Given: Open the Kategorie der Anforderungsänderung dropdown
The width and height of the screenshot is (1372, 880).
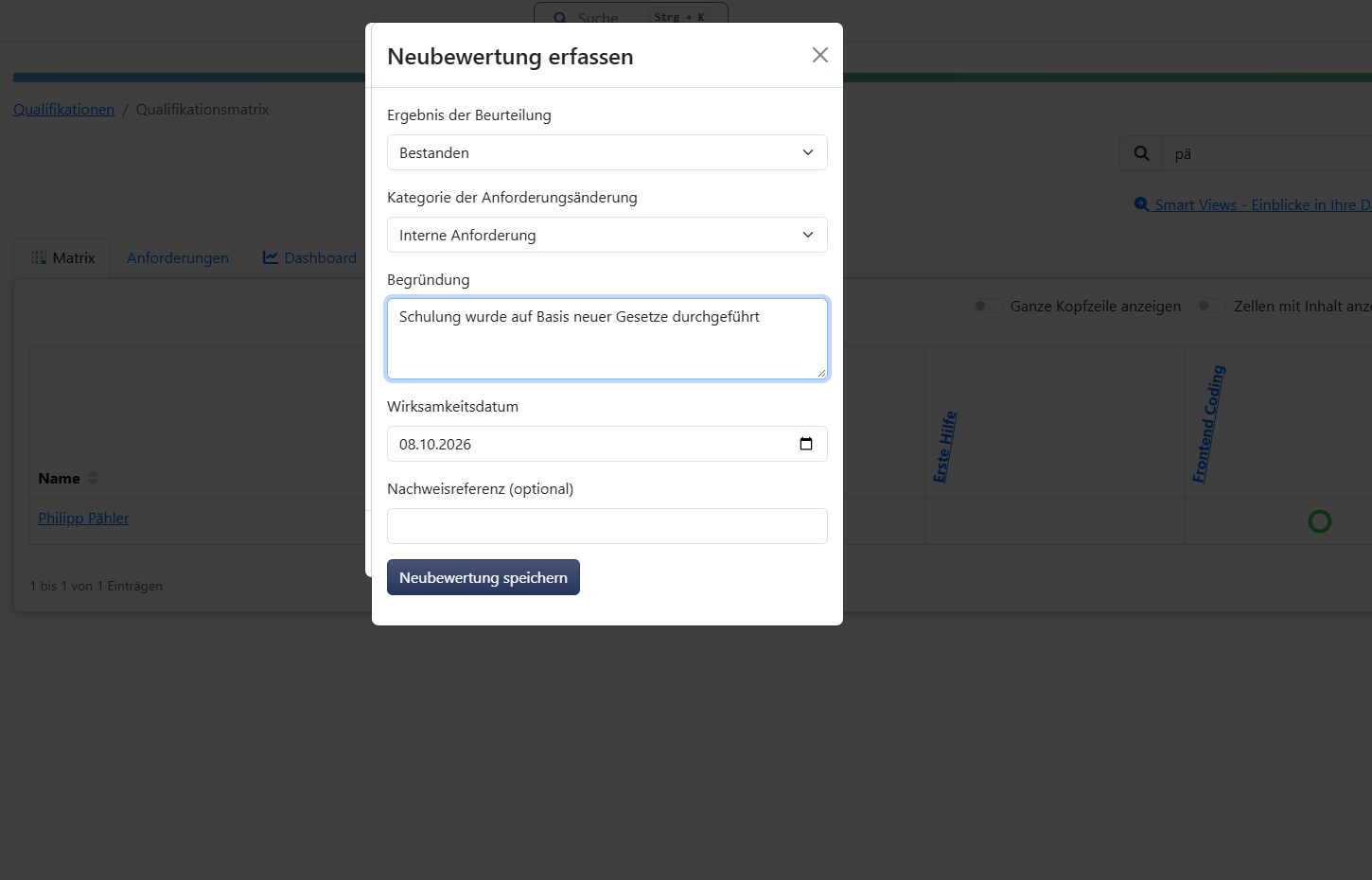Looking at the screenshot, I should [x=607, y=235].
